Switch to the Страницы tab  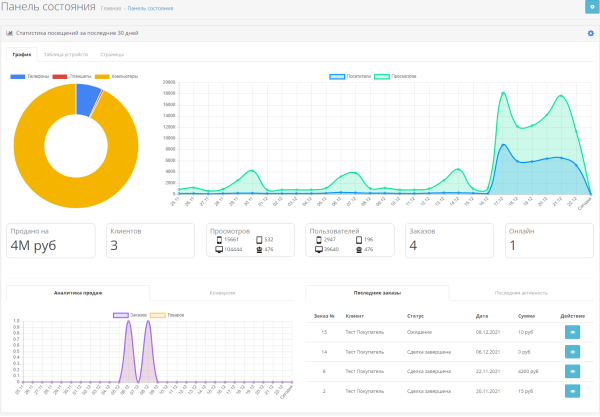112,54
